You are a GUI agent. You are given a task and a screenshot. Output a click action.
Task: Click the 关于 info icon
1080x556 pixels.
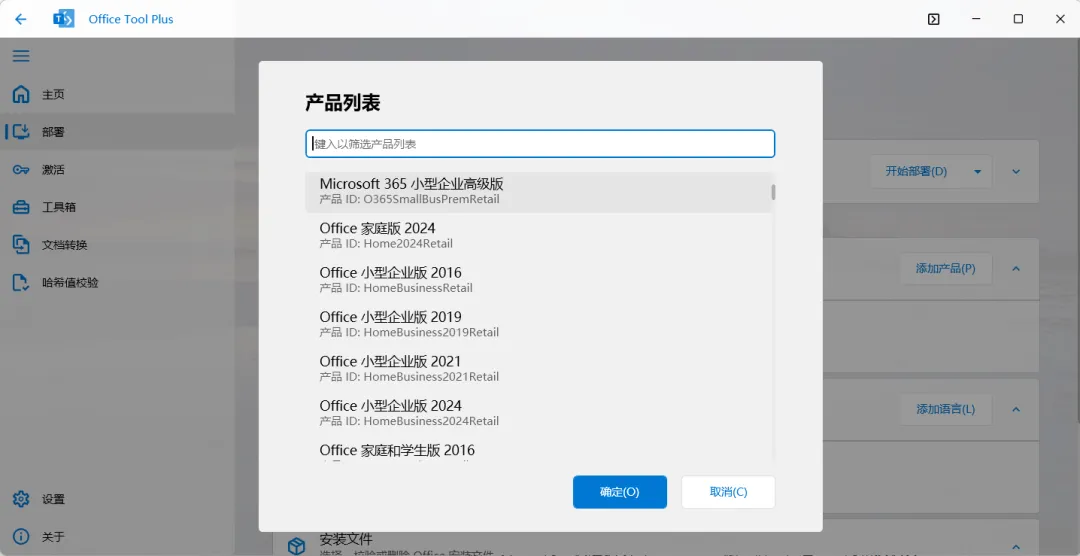[21, 537]
